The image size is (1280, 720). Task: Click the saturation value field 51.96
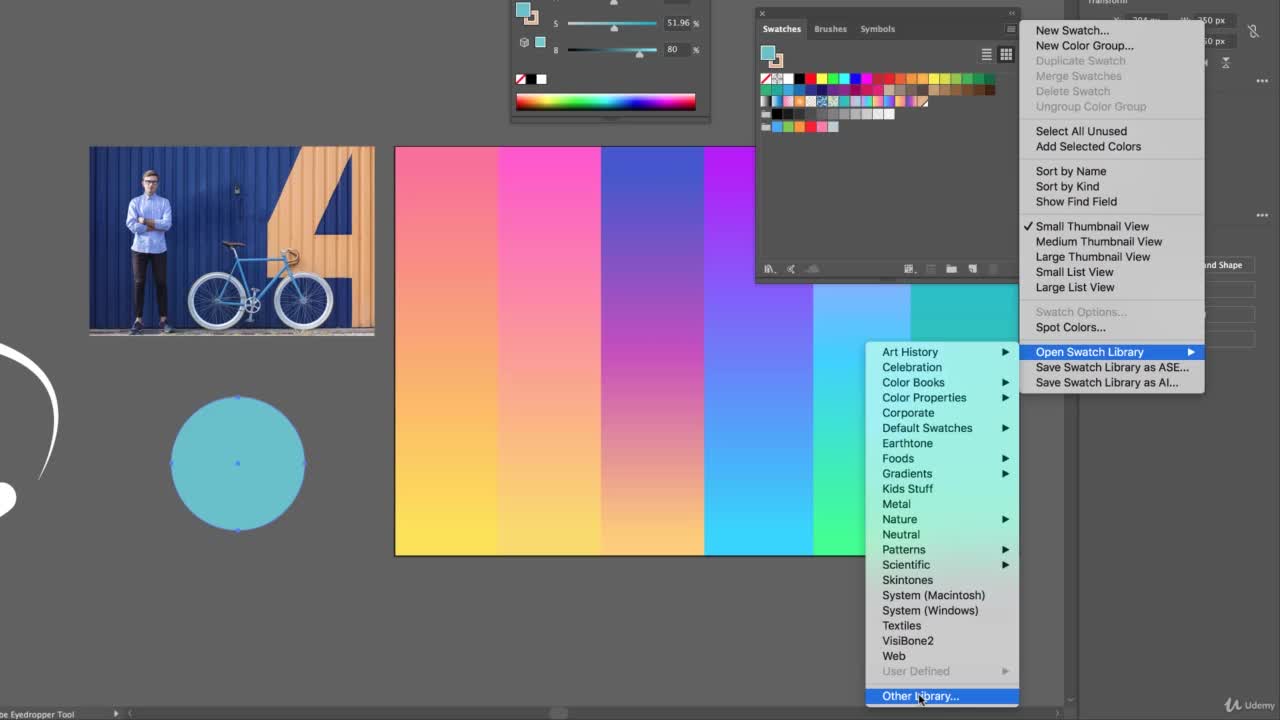click(678, 23)
